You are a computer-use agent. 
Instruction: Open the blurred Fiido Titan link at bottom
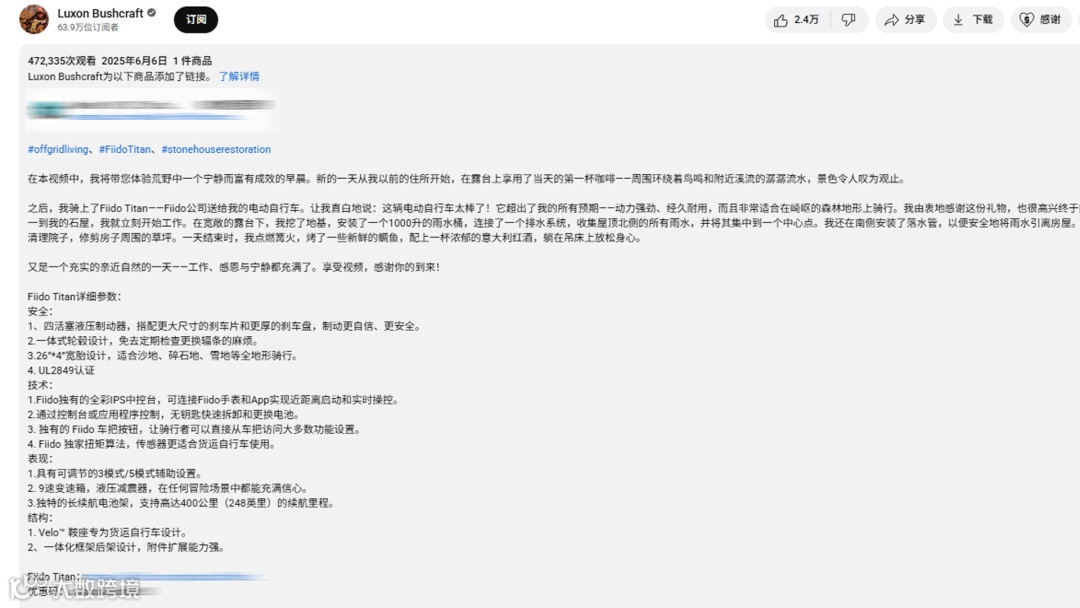pyautogui.click(x=174, y=577)
